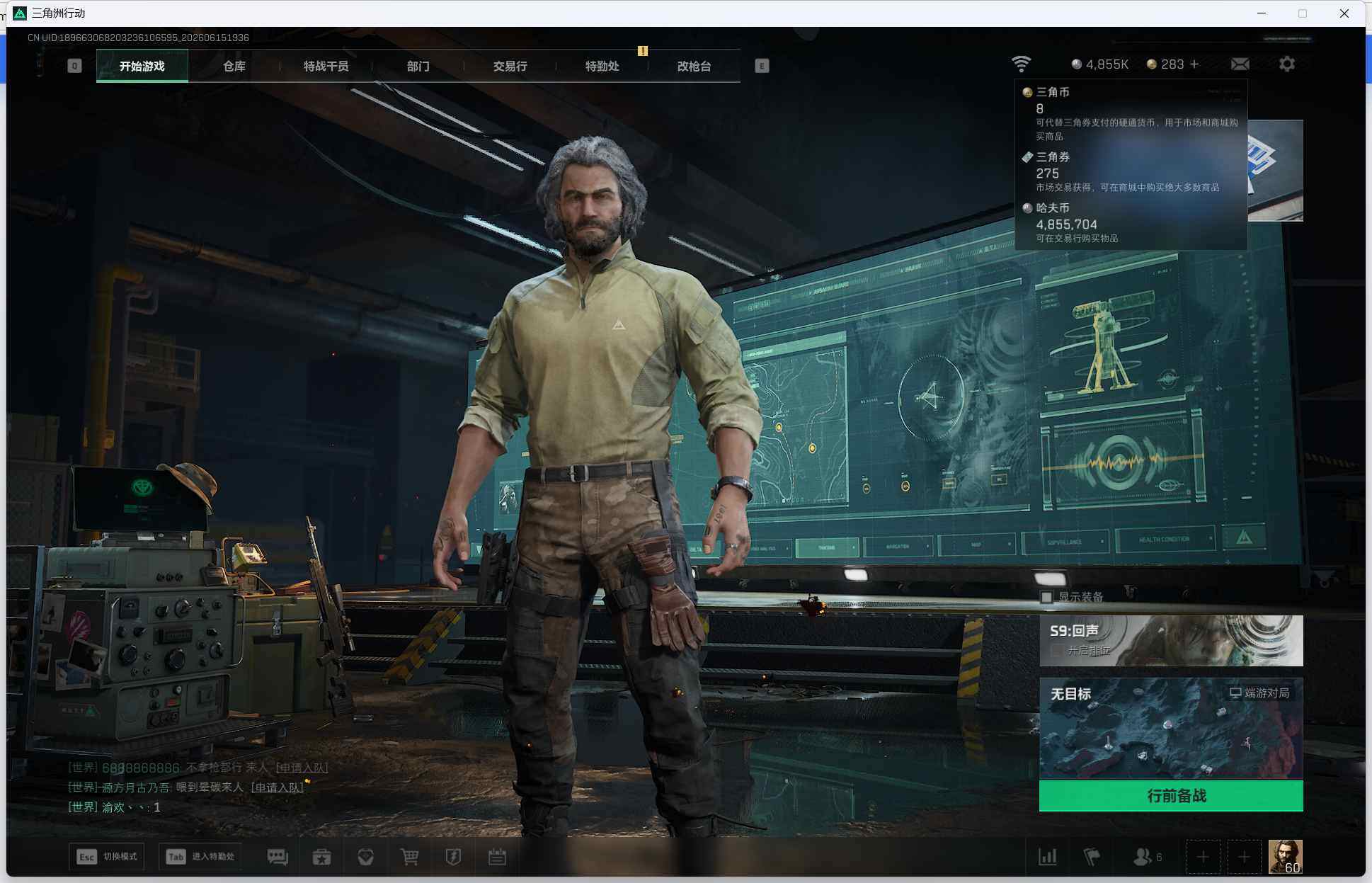The width and height of the screenshot is (1372, 883).
Task: Minimize the 三角洲行动 window
Action: click(1262, 13)
